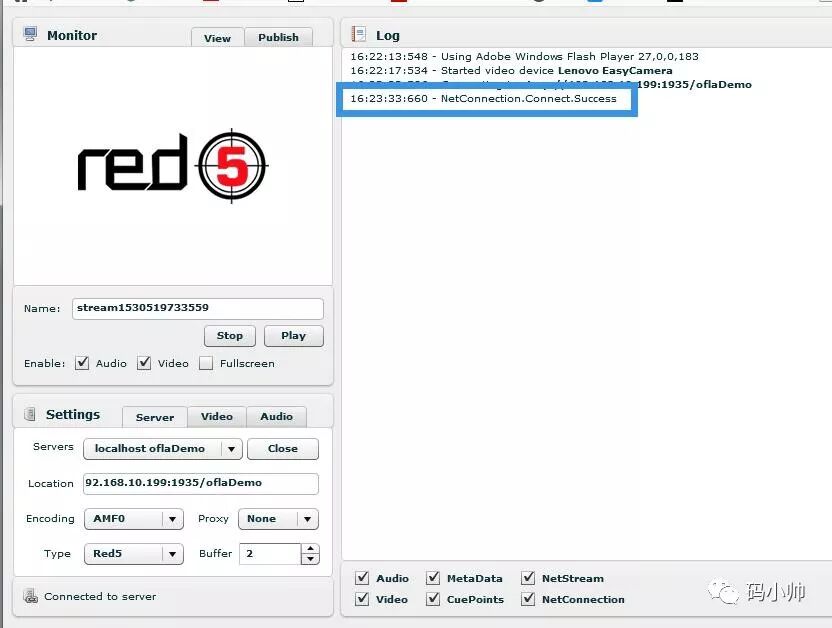The image size is (832, 628).
Task: Open the Encoding AMF0 dropdown
Action: tap(134, 519)
